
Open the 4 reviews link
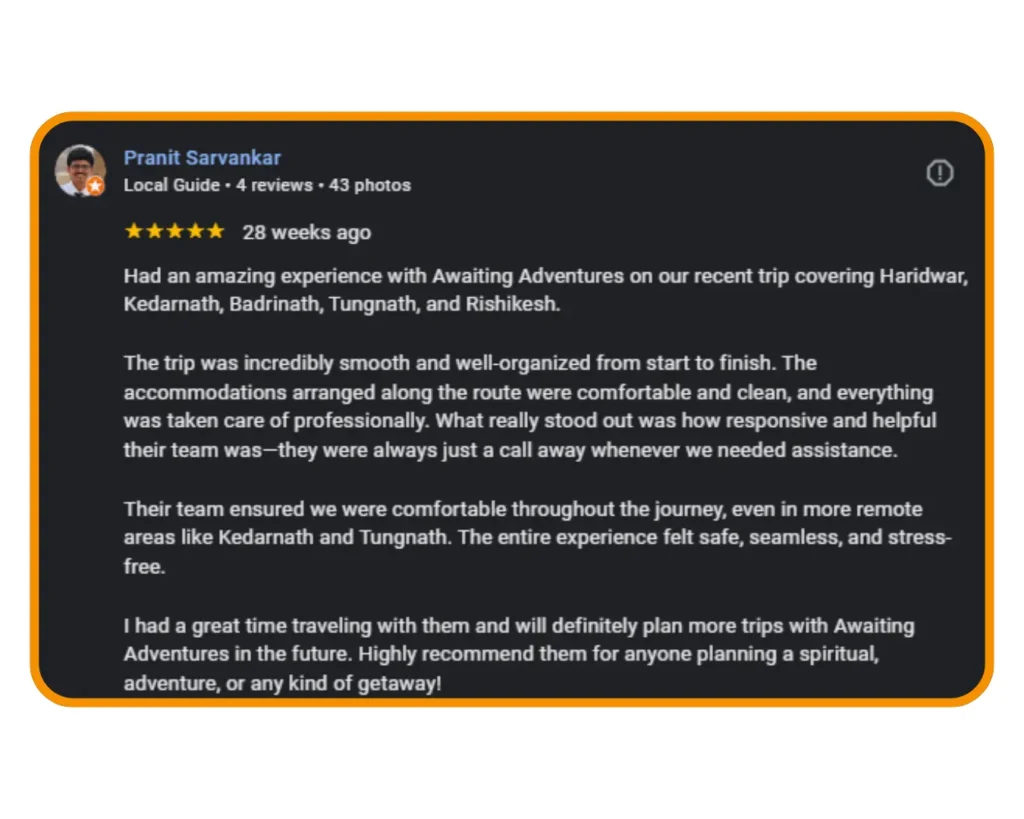coord(275,185)
